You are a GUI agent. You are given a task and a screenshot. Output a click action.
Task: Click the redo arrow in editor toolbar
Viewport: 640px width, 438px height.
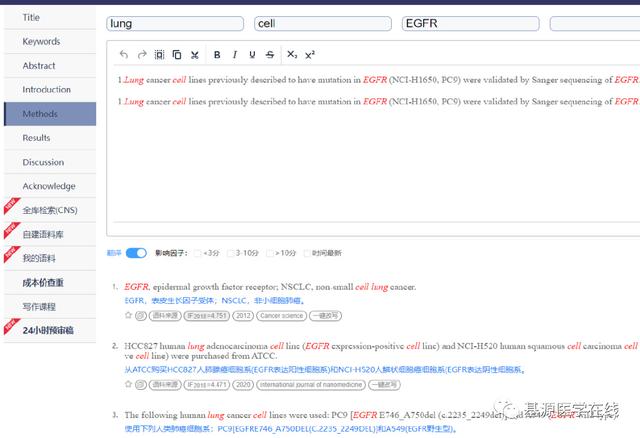141,55
